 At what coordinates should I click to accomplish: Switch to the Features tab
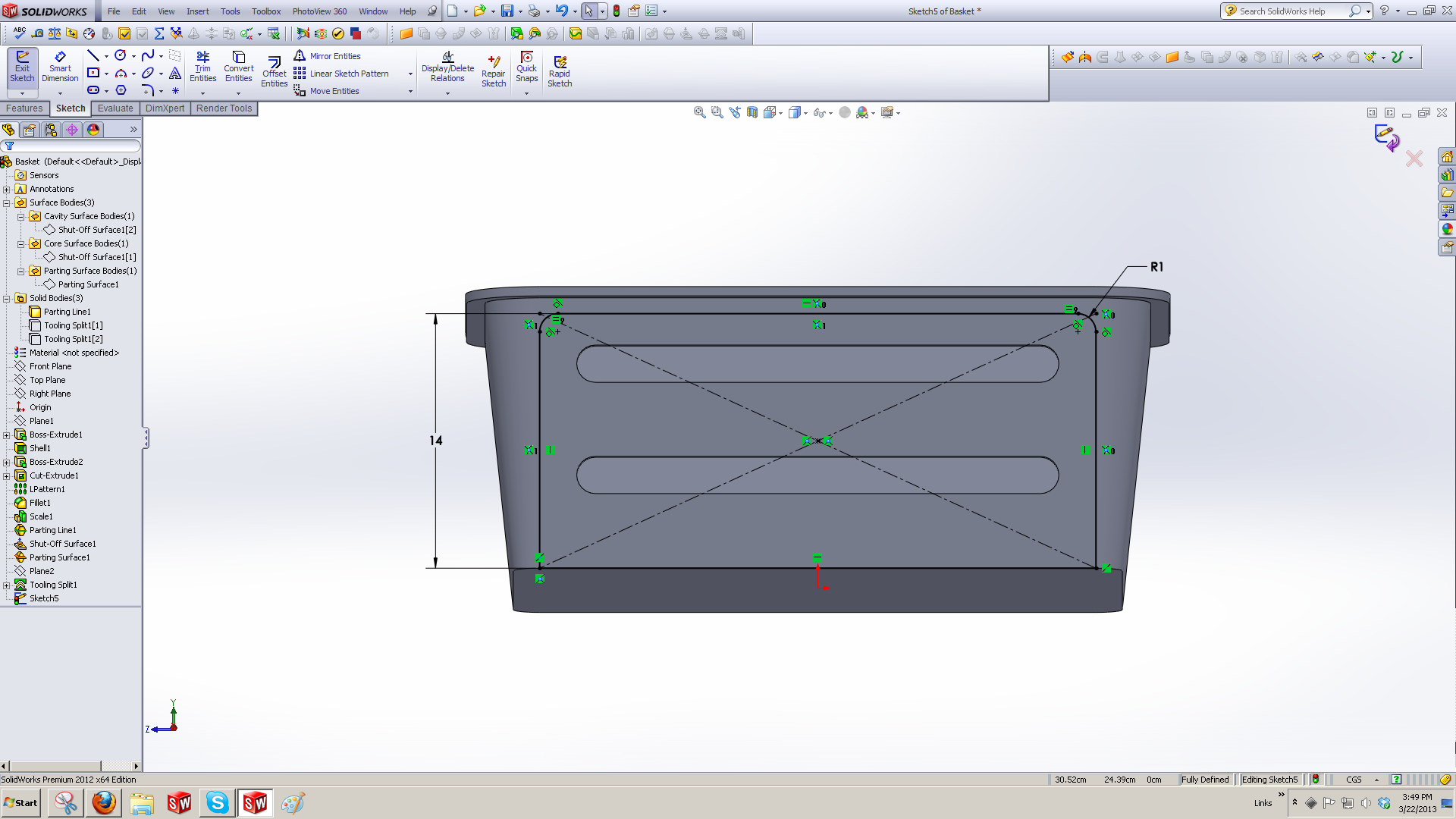pos(25,108)
